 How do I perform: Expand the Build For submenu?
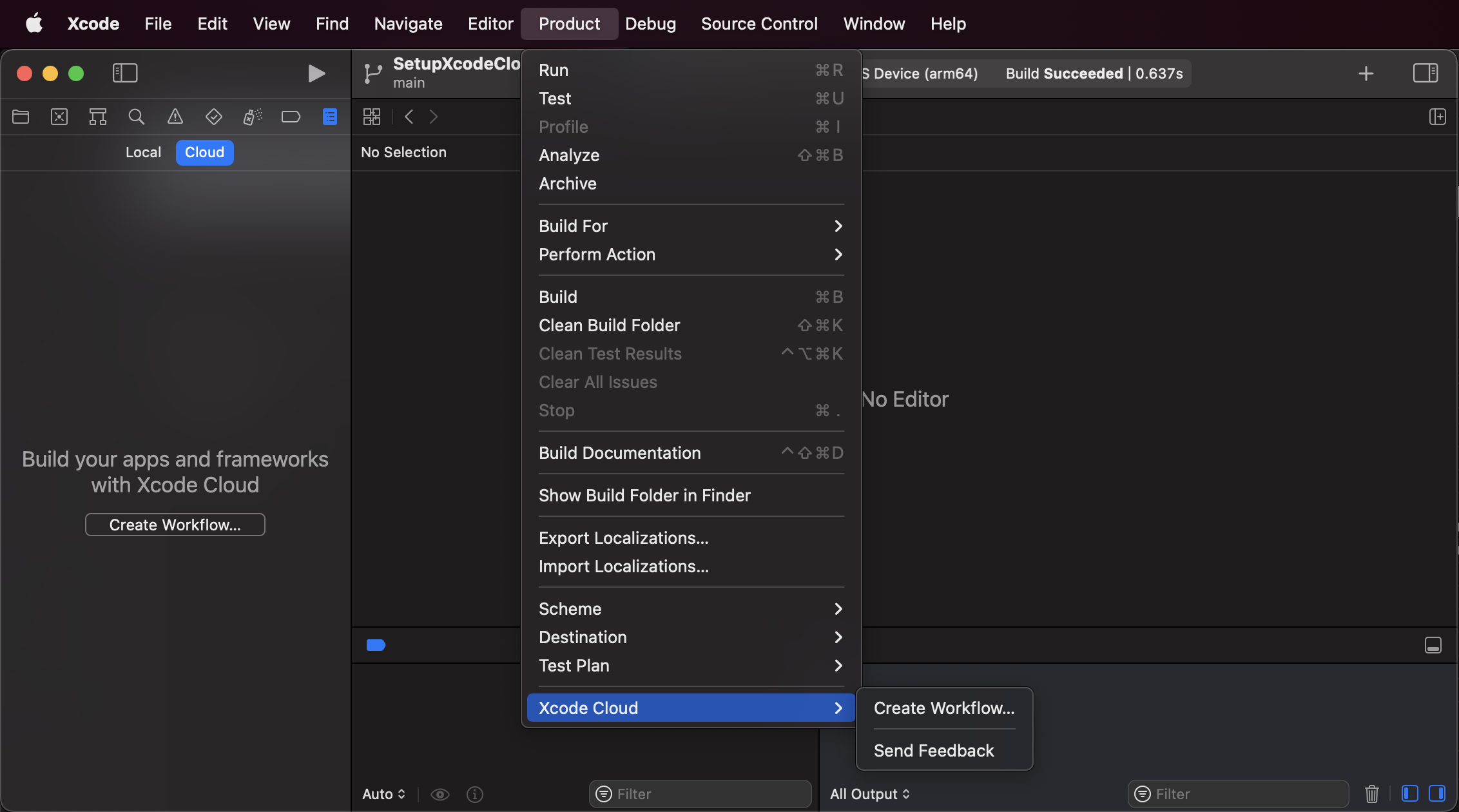[x=691, y=226]
